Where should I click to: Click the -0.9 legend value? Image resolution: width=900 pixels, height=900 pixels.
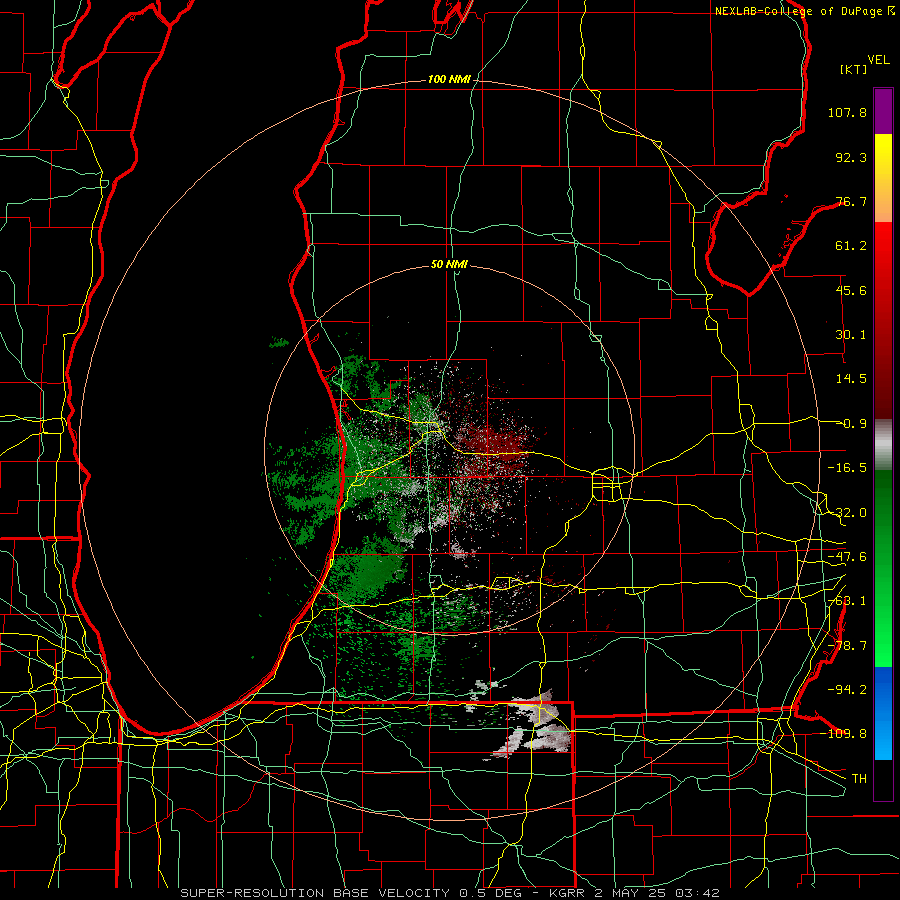[x=851, y=424]
